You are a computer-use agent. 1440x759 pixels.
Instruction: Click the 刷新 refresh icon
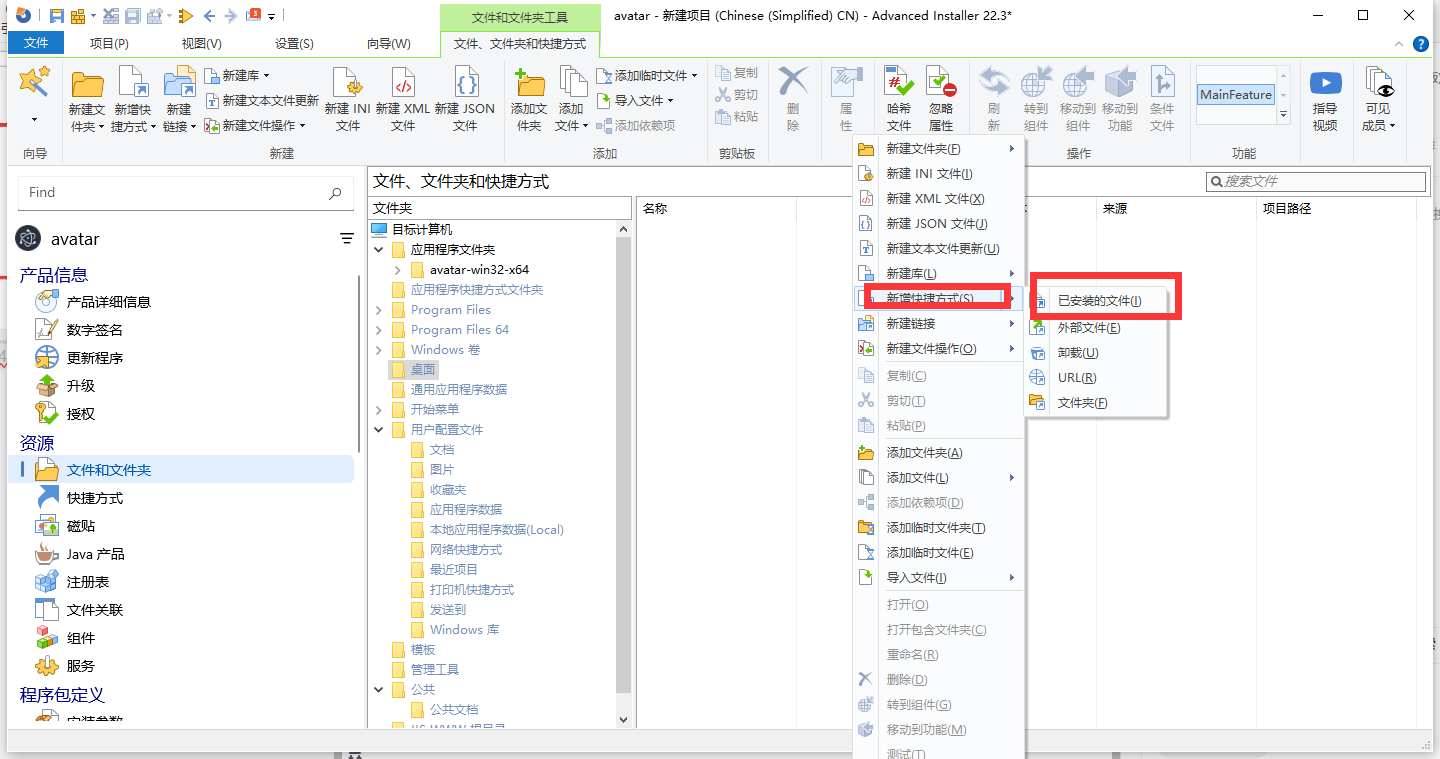point(994,96)
